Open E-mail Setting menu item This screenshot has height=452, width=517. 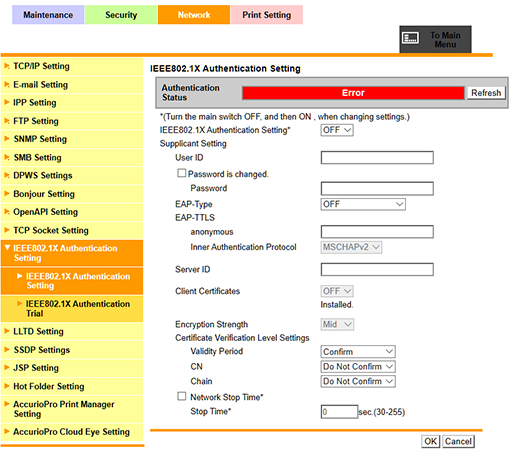[x=72, y=85]
